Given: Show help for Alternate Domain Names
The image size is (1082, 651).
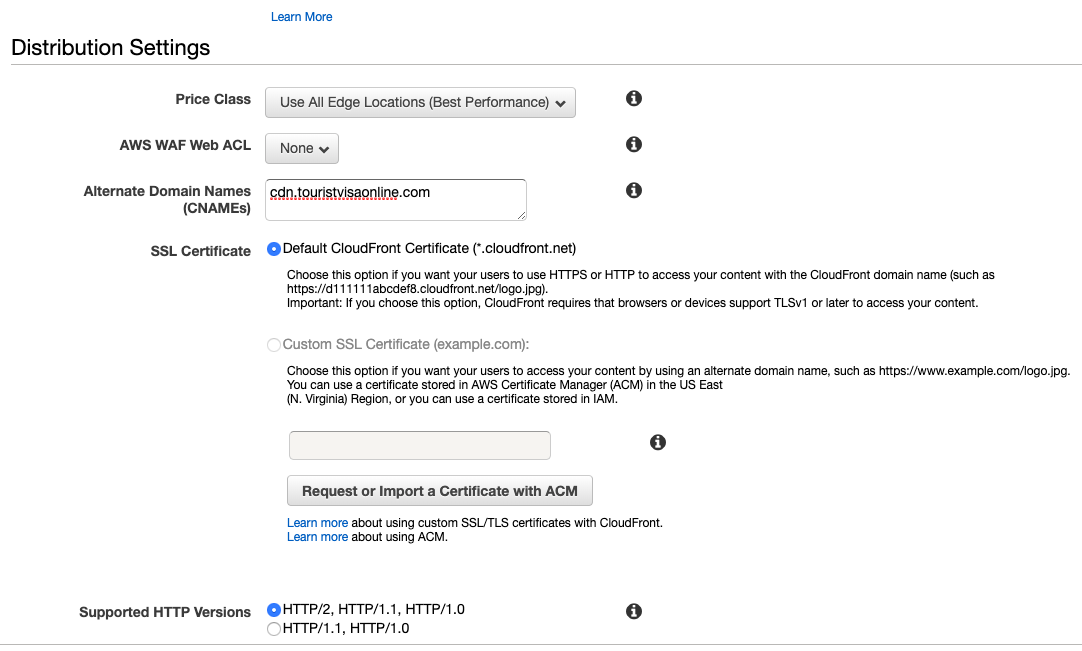Looking at the screenshot, I should coord(633,190).
